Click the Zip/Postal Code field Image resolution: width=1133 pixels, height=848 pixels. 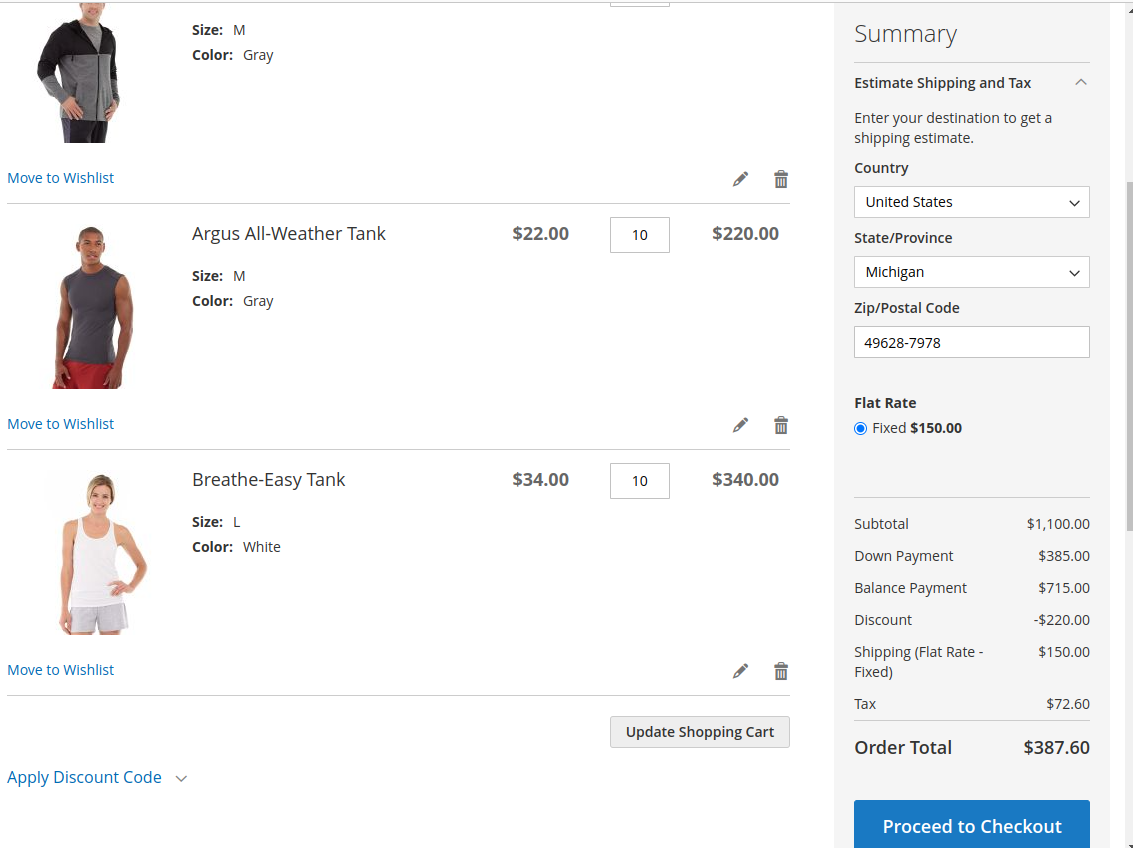pos(971,342)
